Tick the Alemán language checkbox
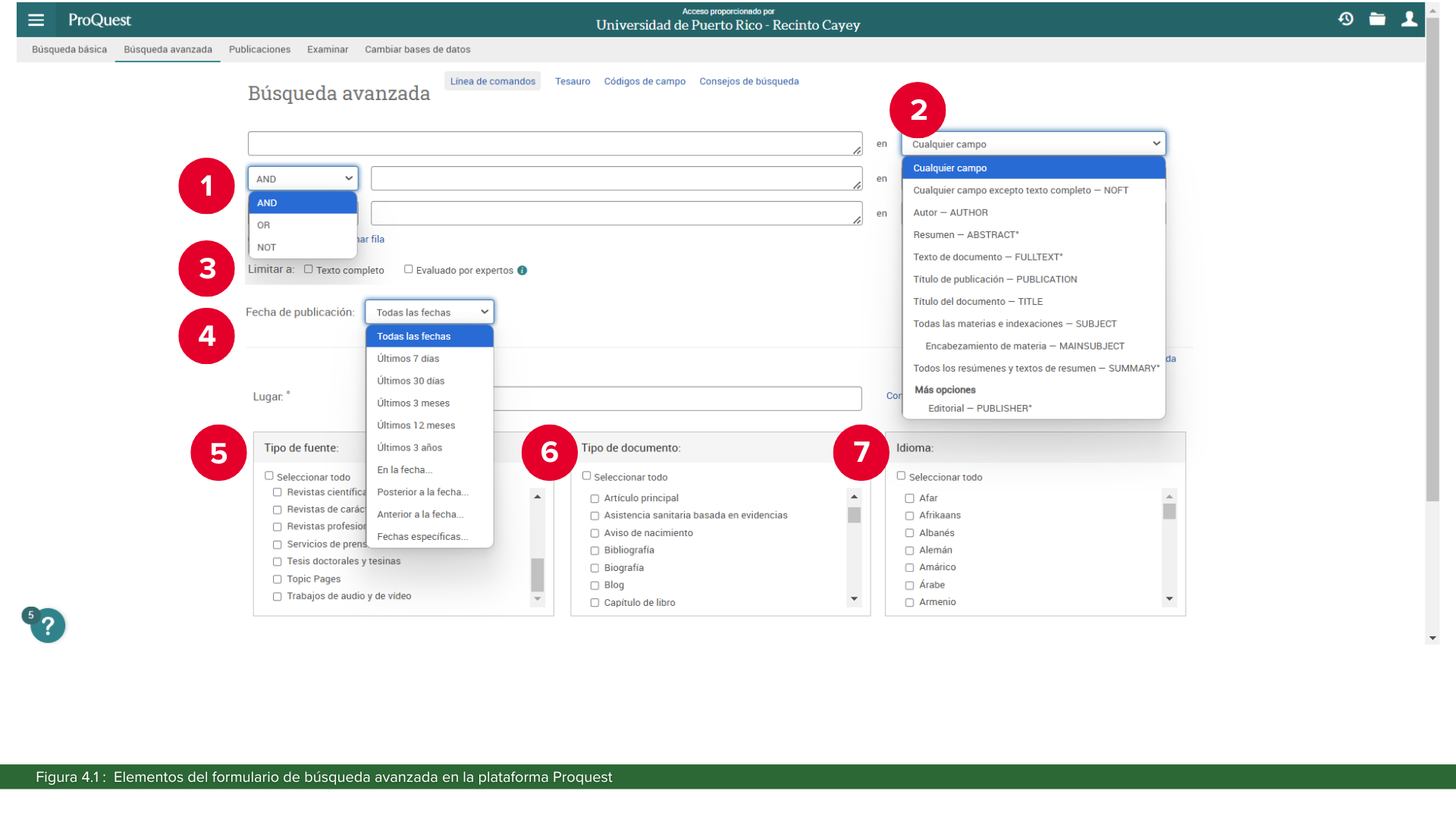This screenshot has width=1456, height=819. tap(909, 551)
